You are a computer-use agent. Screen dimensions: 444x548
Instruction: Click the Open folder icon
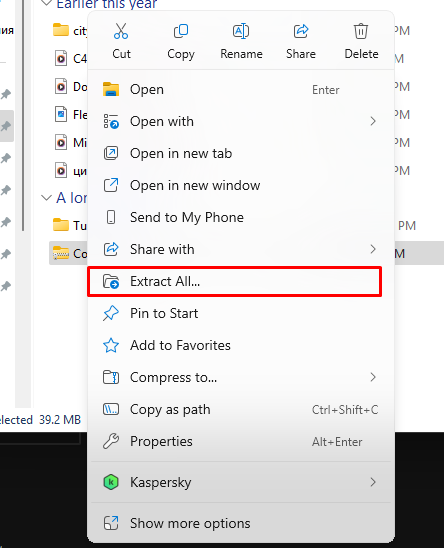111,89
